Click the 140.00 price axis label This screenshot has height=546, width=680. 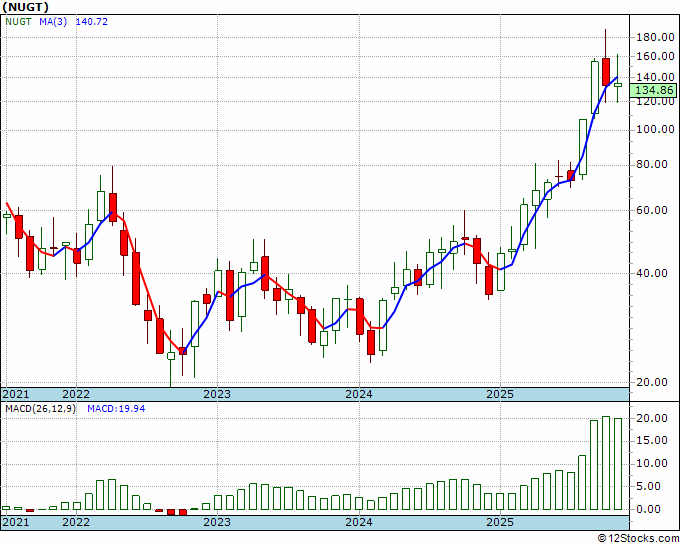655,77
